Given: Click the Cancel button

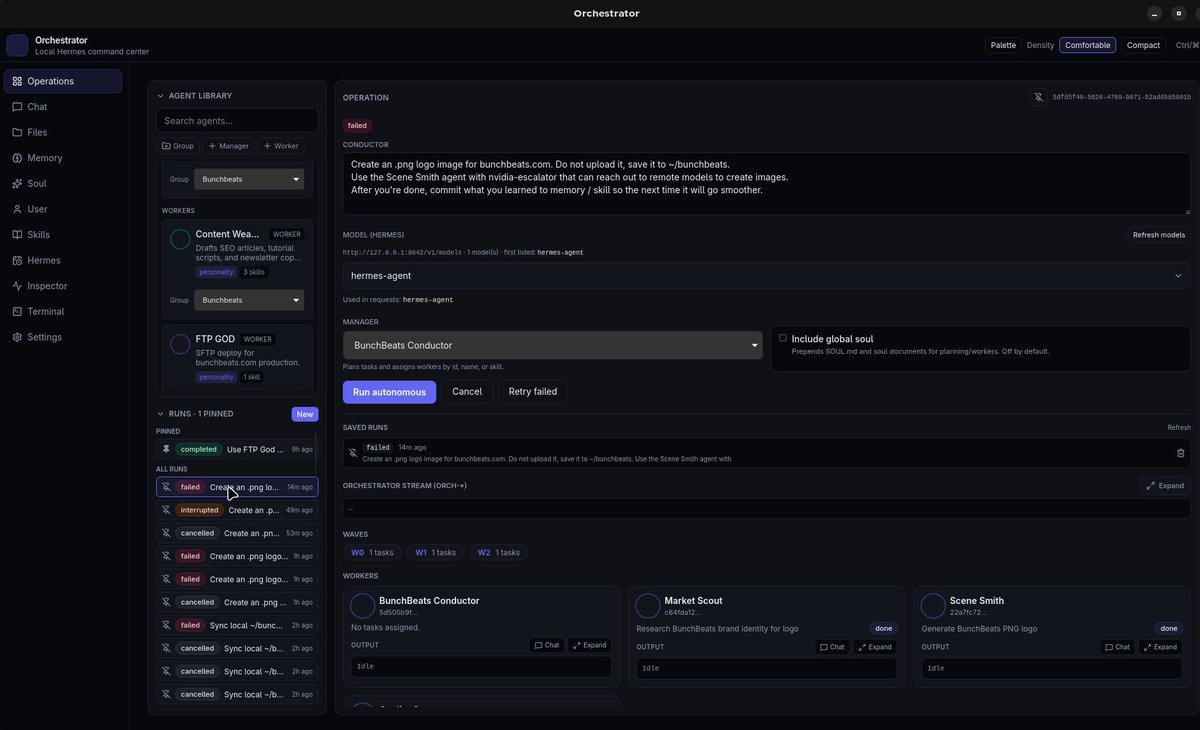Looking at the screenshot, I should (x=467, y=392).
